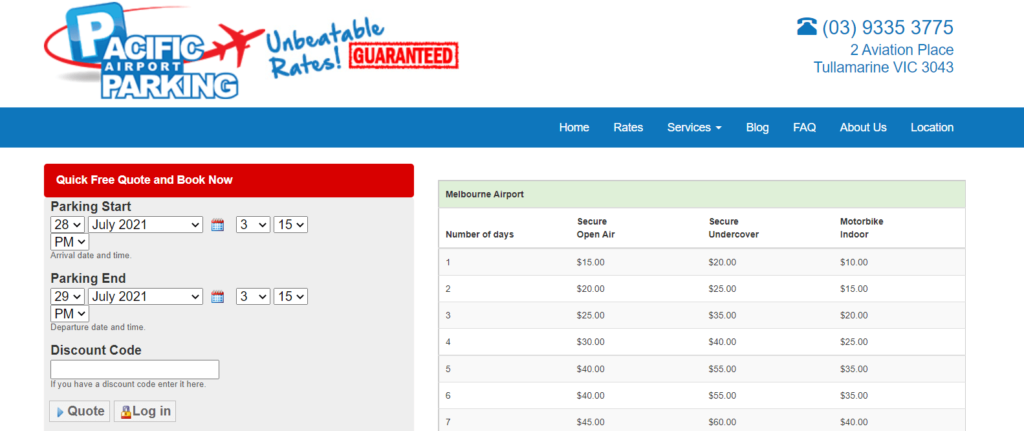Open the About Us page
This screenshot has width=1024, height=431.
(x=863, y=127)
